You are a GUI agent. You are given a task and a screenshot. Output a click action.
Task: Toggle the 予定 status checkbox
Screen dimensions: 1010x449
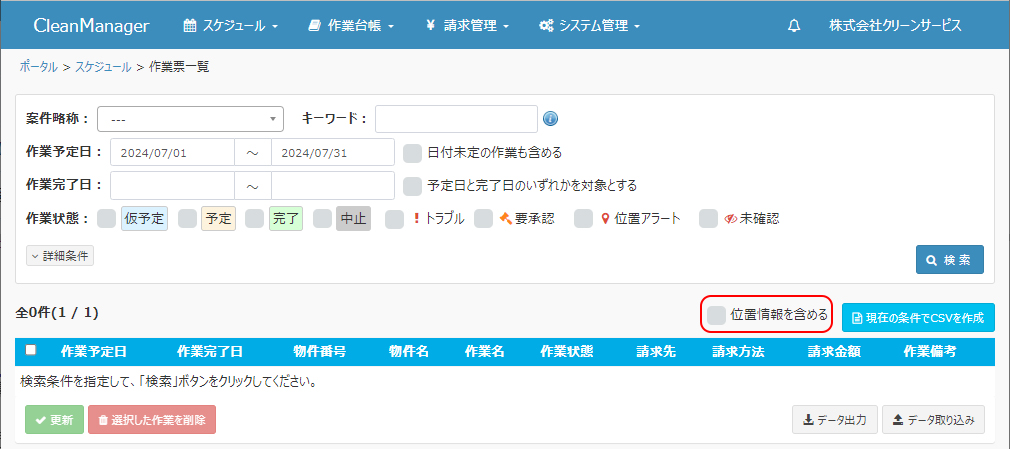point(187,218)
